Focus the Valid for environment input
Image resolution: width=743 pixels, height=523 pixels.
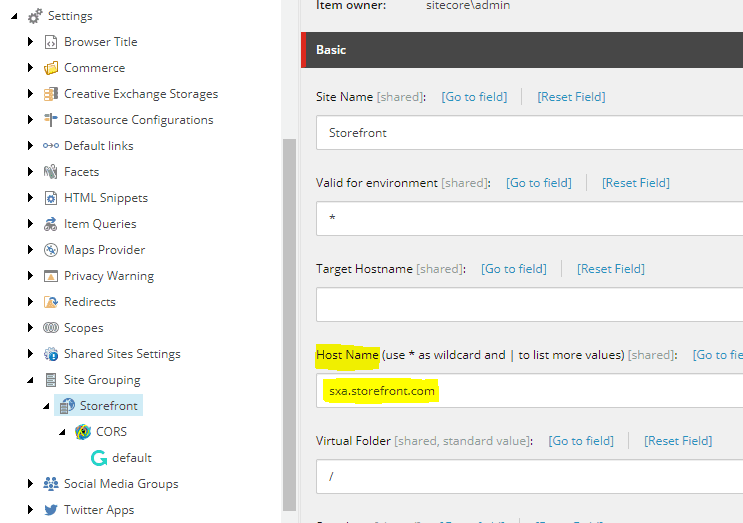pos(529,218)
